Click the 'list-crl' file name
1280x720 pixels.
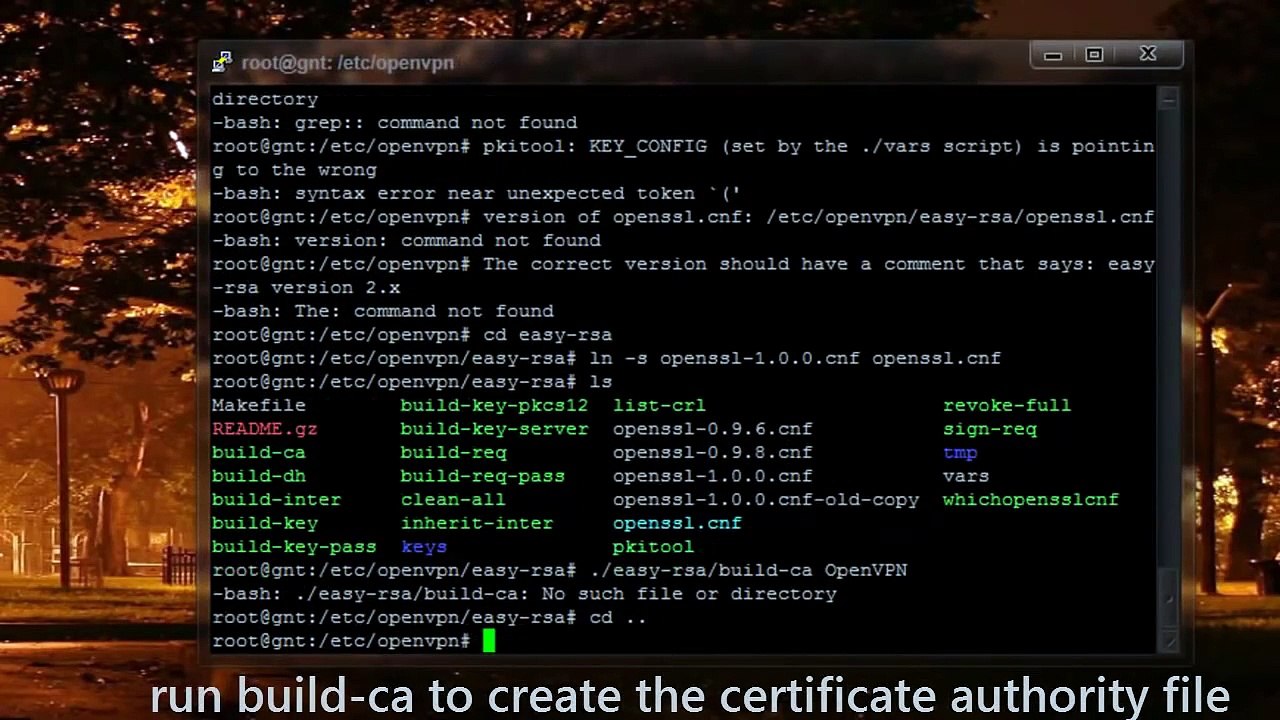(659, 405)
